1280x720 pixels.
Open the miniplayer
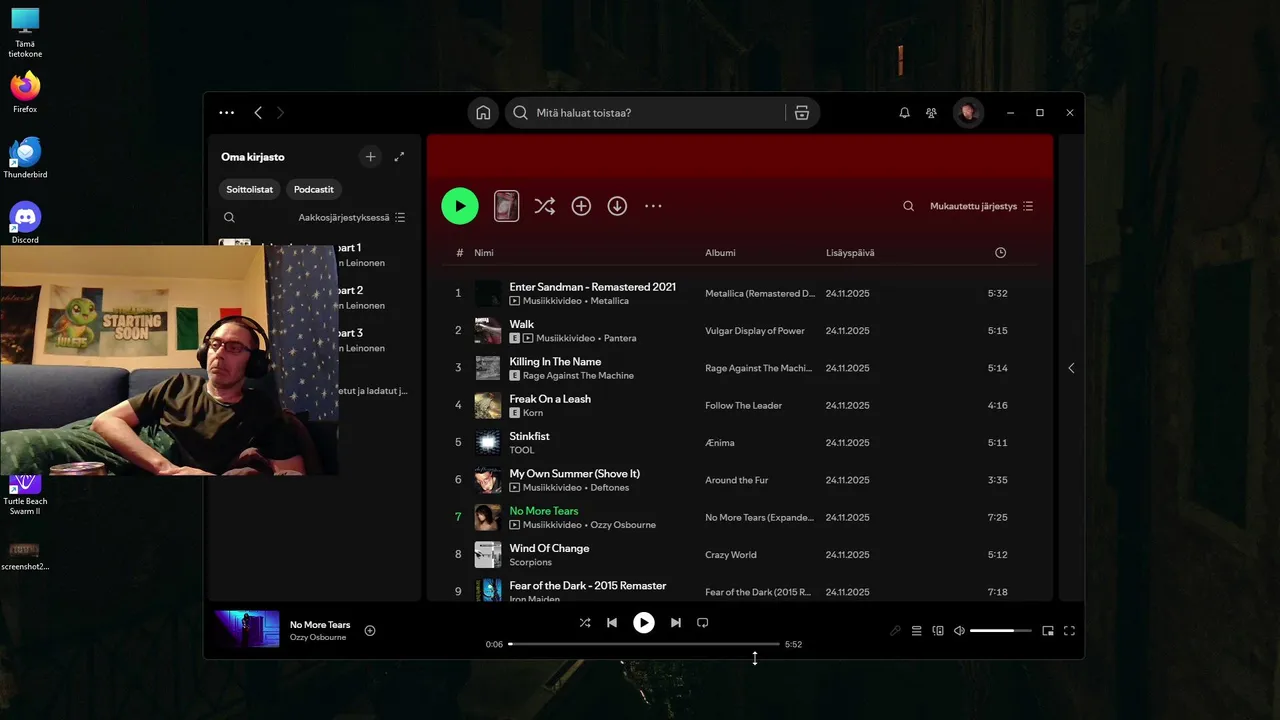coord(1048,631)
